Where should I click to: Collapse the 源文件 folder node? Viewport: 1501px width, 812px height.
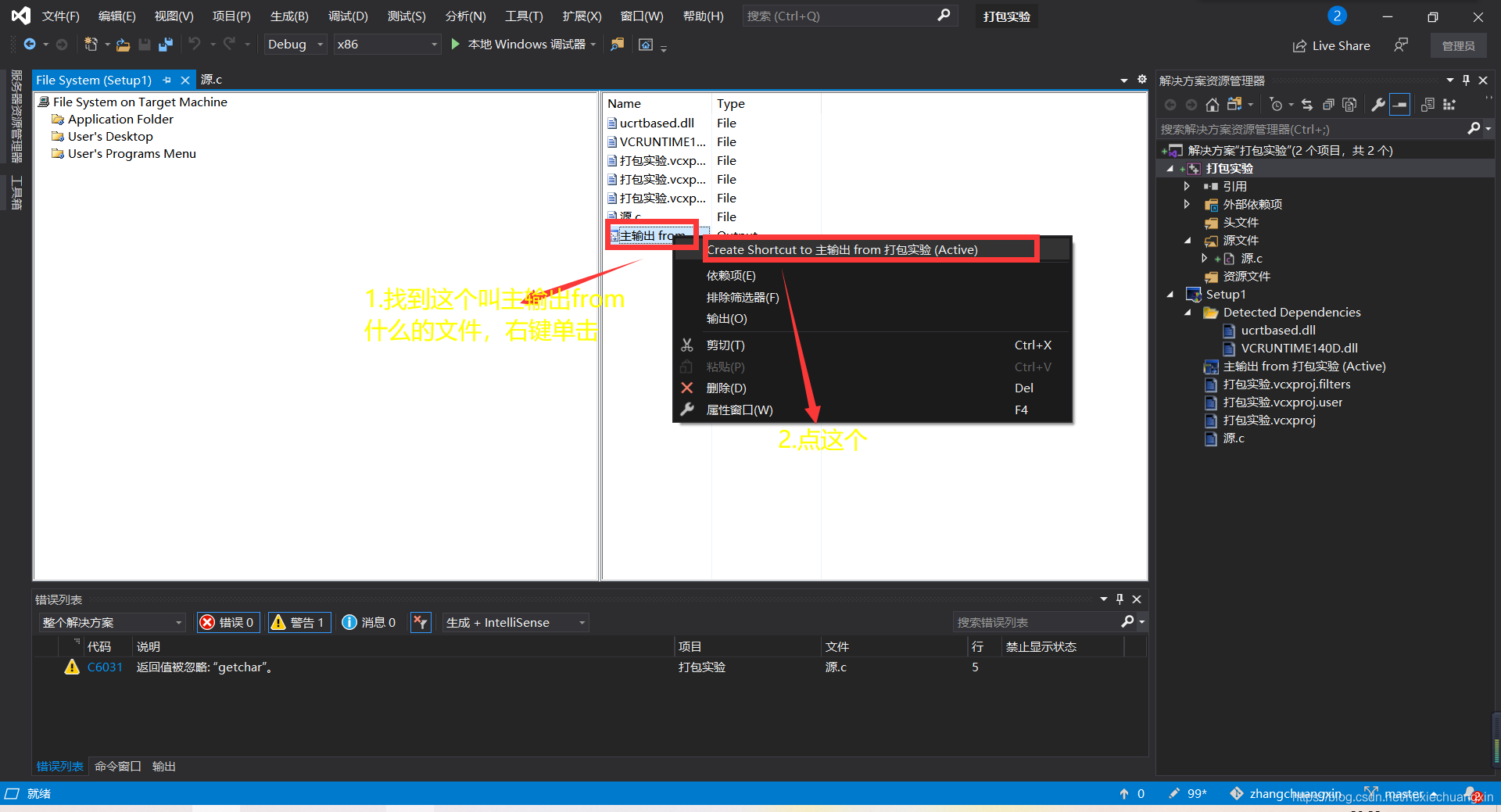coord(1188,241)
